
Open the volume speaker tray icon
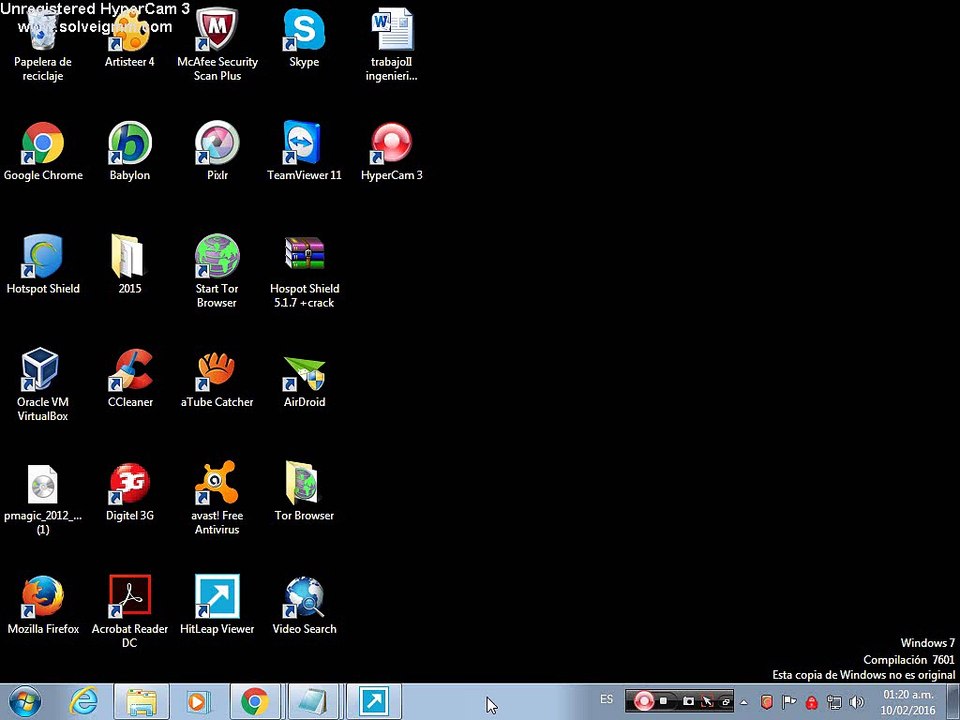tap(857, 702)
